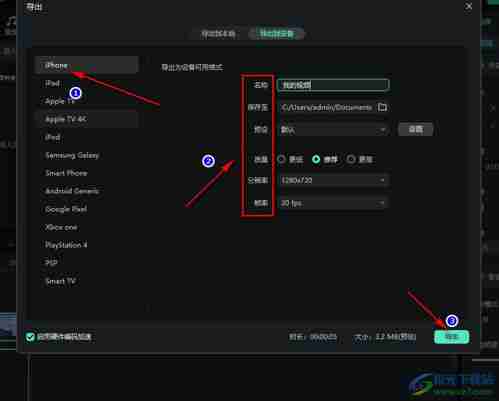Open the 30 fps frame rate dropdown

pyautogui.click(x=333, y=203)
